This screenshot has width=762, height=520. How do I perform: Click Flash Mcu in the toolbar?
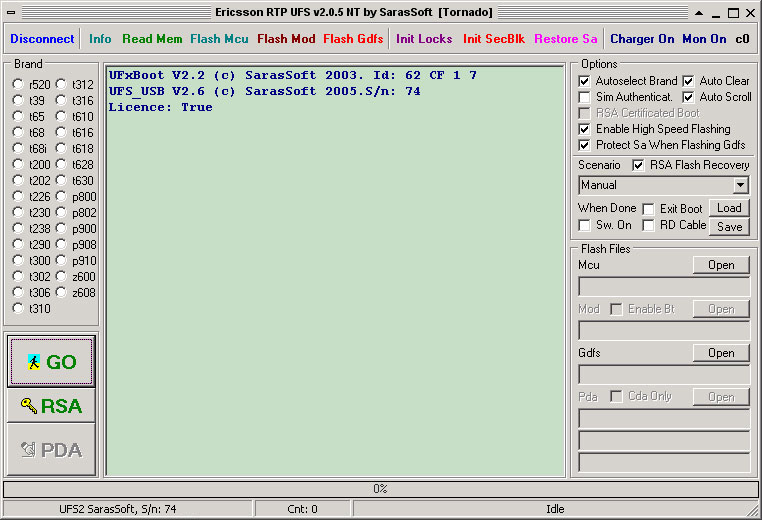click(219, 39)
